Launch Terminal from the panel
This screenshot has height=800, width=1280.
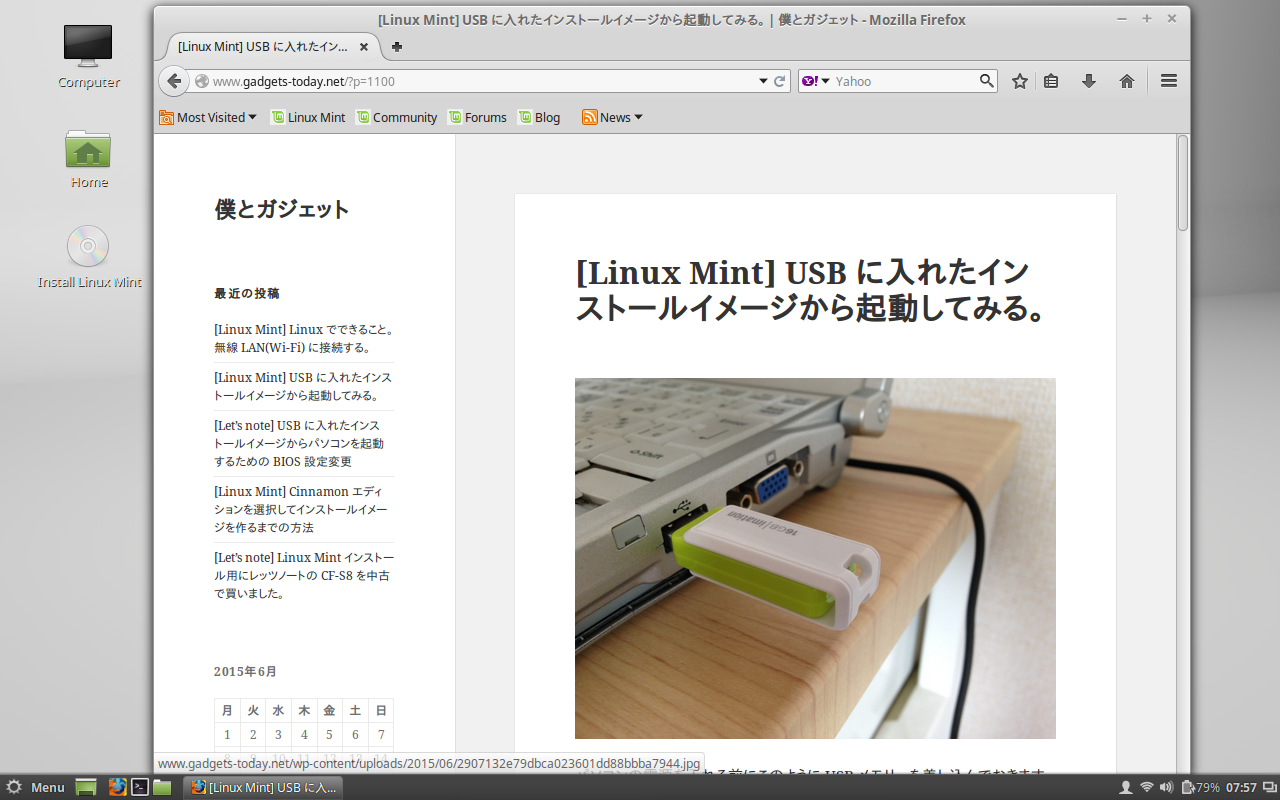[140, 787]
